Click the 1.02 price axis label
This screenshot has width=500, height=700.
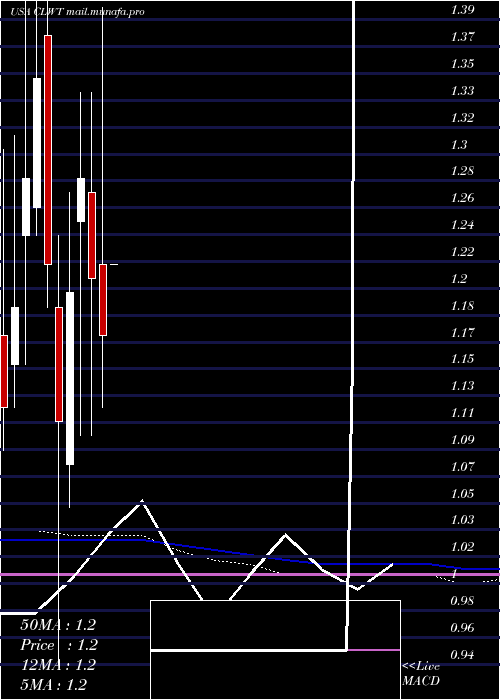coord(462,547)
